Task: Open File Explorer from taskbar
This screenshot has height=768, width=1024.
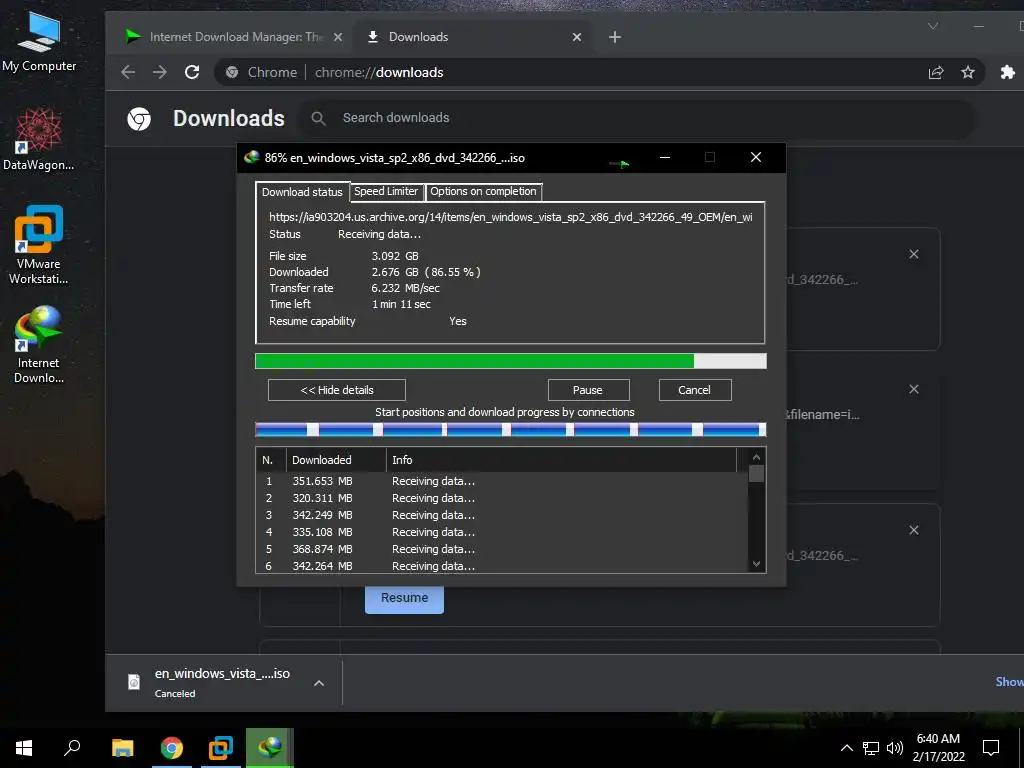Action: pyautogui.click(x=123, y=748)
